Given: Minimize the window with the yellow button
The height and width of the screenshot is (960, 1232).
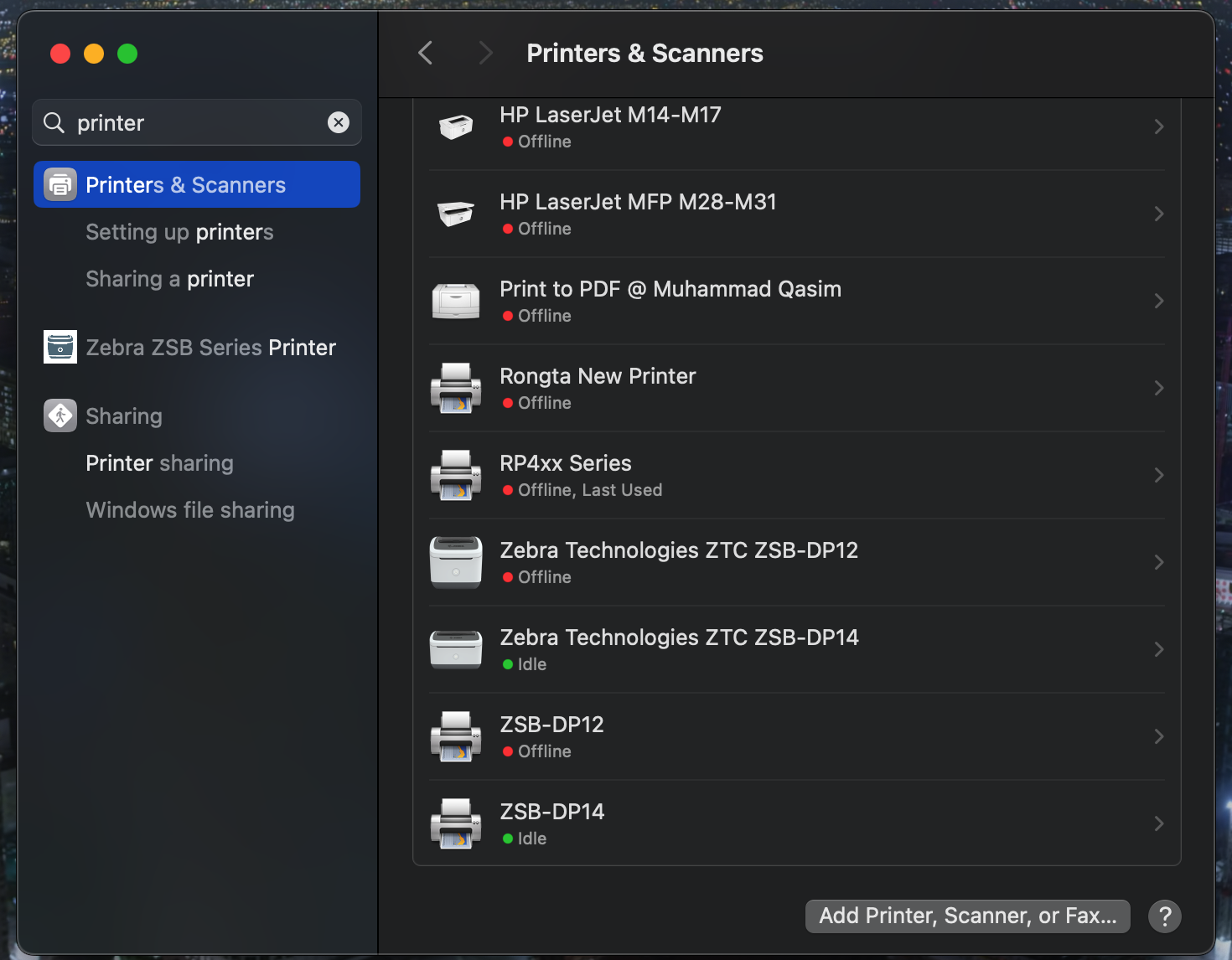Looking at the screenshot, I should click(94, 54).
